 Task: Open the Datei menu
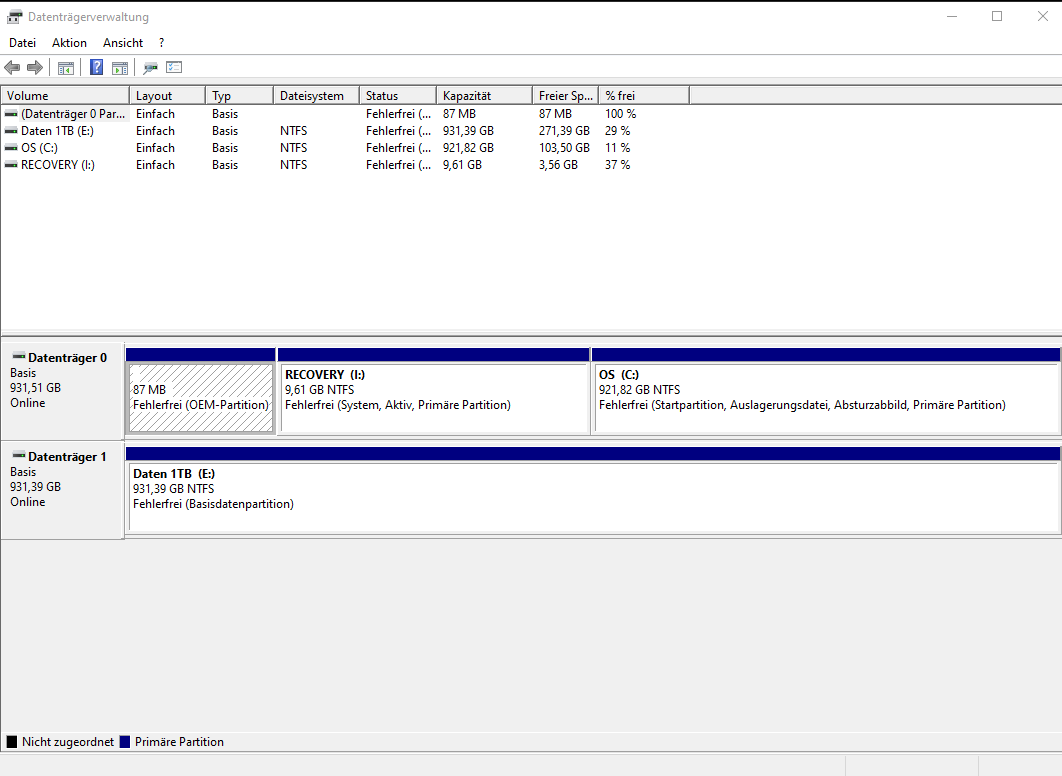click(22, 43)
